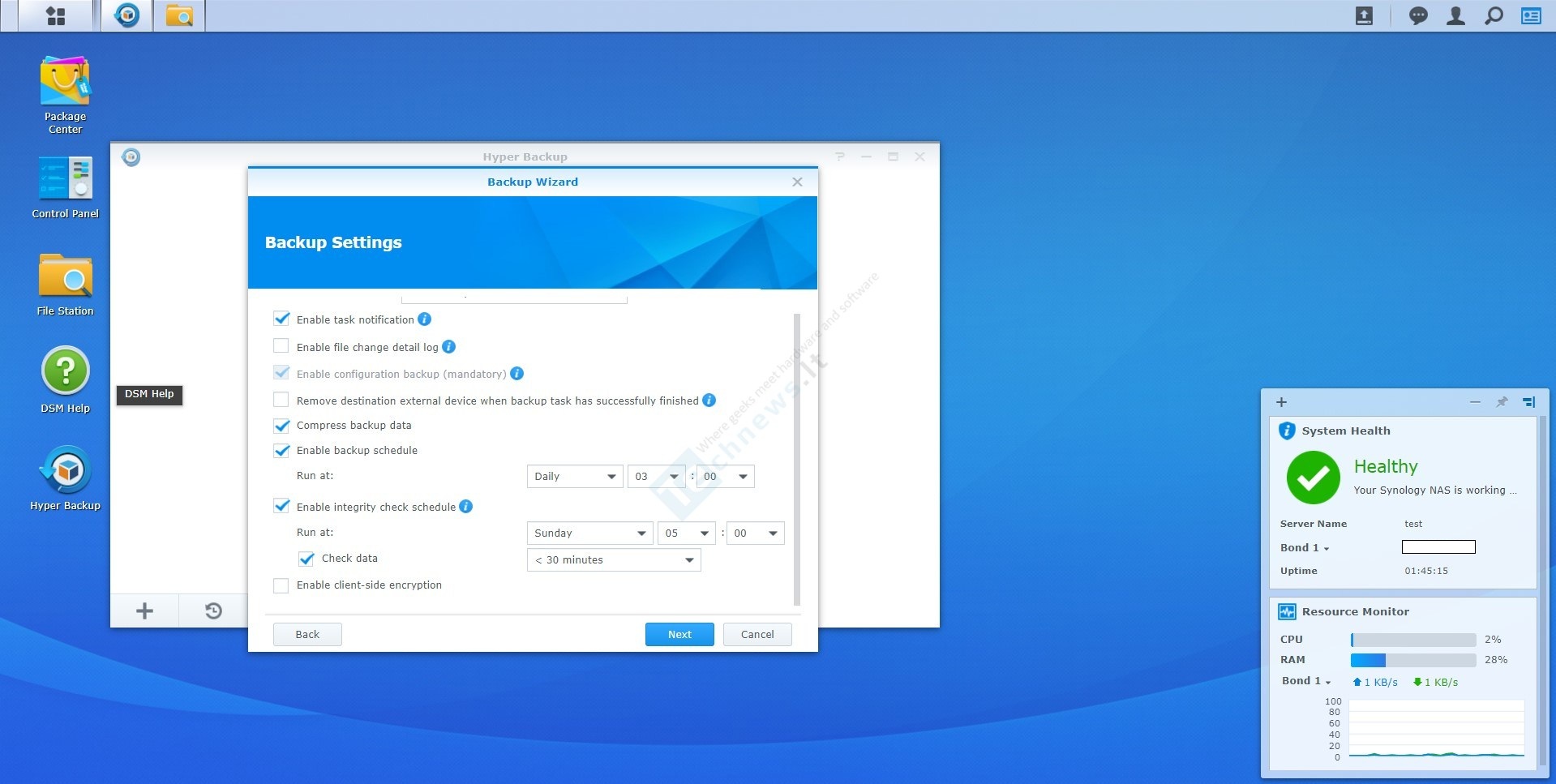Show info for configuration backup mandatory
Screen dimensions: 1556x784
[x=517, y=374]
